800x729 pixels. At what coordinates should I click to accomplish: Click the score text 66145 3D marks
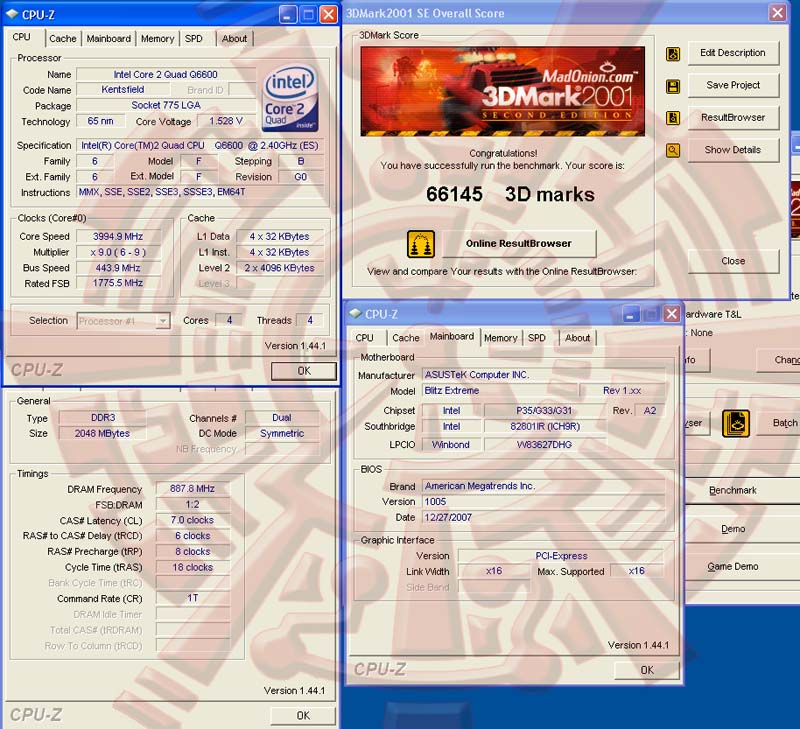click(510, 194)
